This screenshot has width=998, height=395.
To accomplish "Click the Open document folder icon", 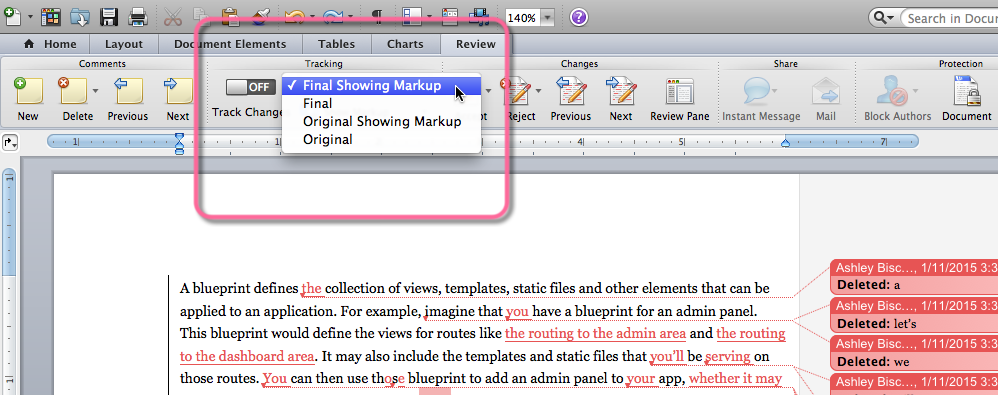I will point(80,17).
